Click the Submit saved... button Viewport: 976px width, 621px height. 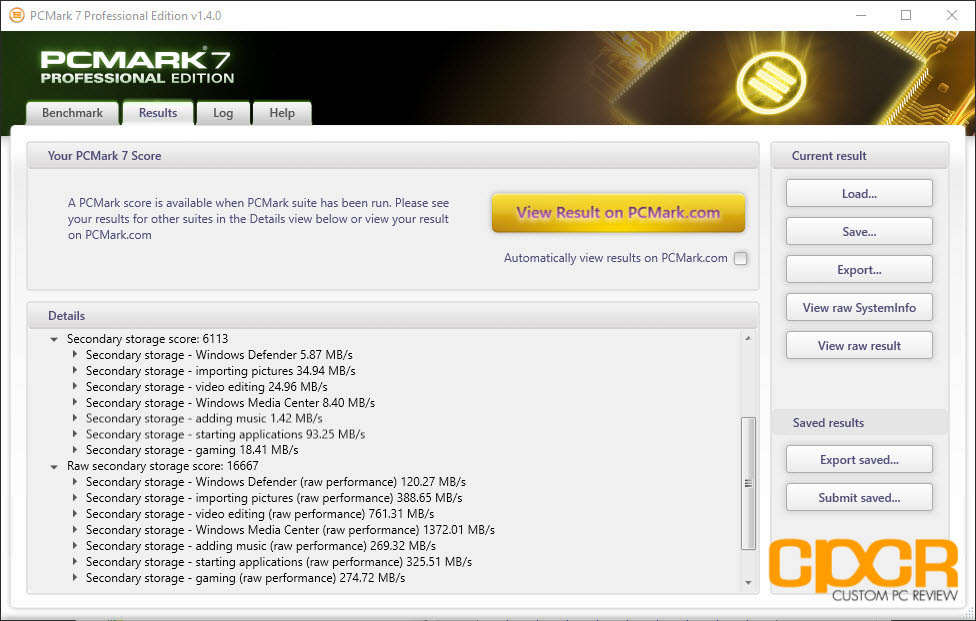[859, 497]
